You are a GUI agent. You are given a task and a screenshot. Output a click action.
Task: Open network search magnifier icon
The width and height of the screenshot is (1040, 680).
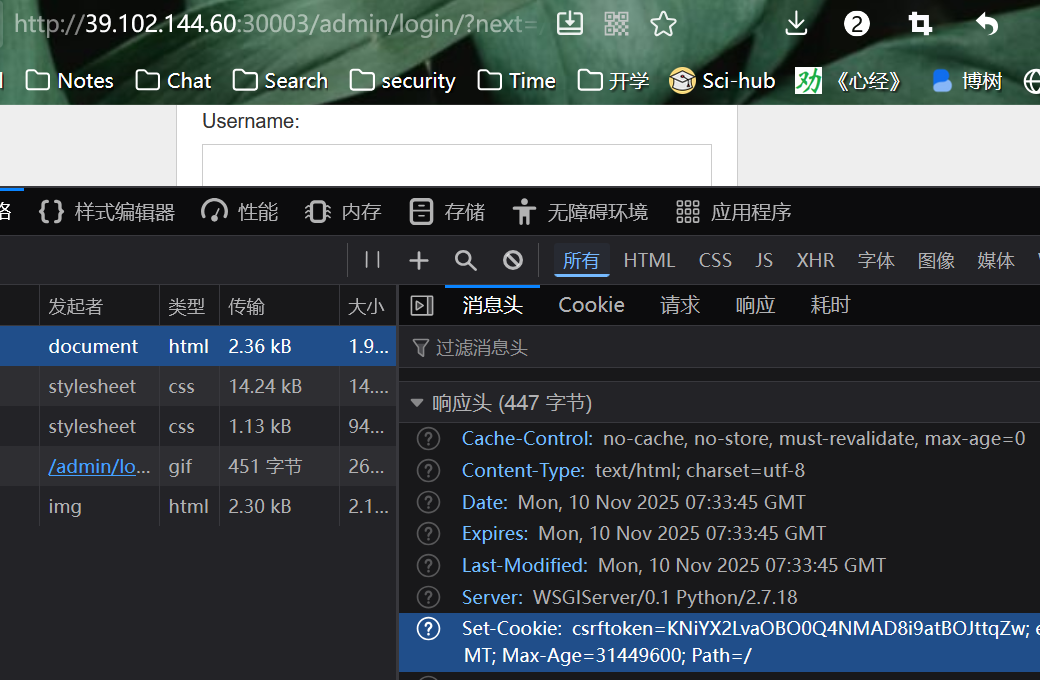[x=466, y=260]
